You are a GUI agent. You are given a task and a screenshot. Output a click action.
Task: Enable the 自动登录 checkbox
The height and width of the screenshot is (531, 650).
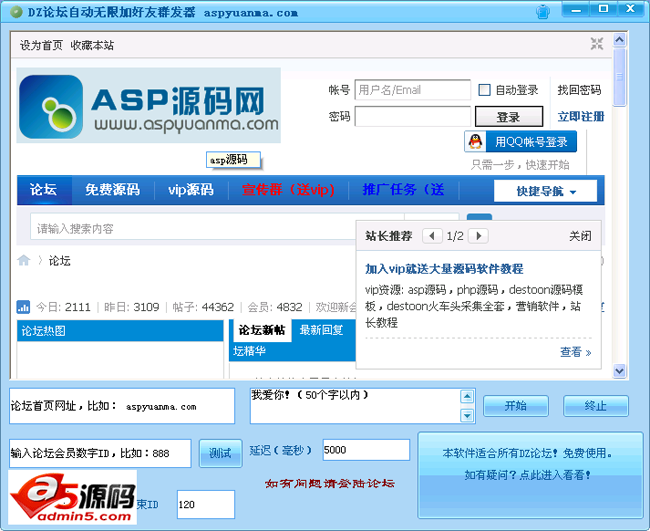click(x=485, y=90)
